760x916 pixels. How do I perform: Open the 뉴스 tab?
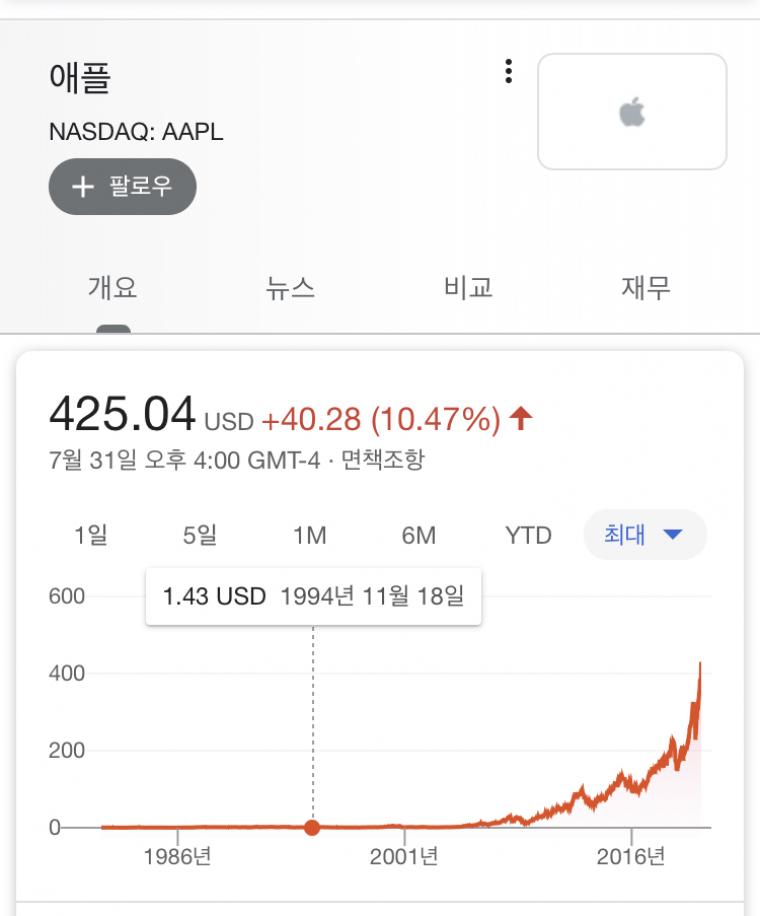click(x=290, y=289)
